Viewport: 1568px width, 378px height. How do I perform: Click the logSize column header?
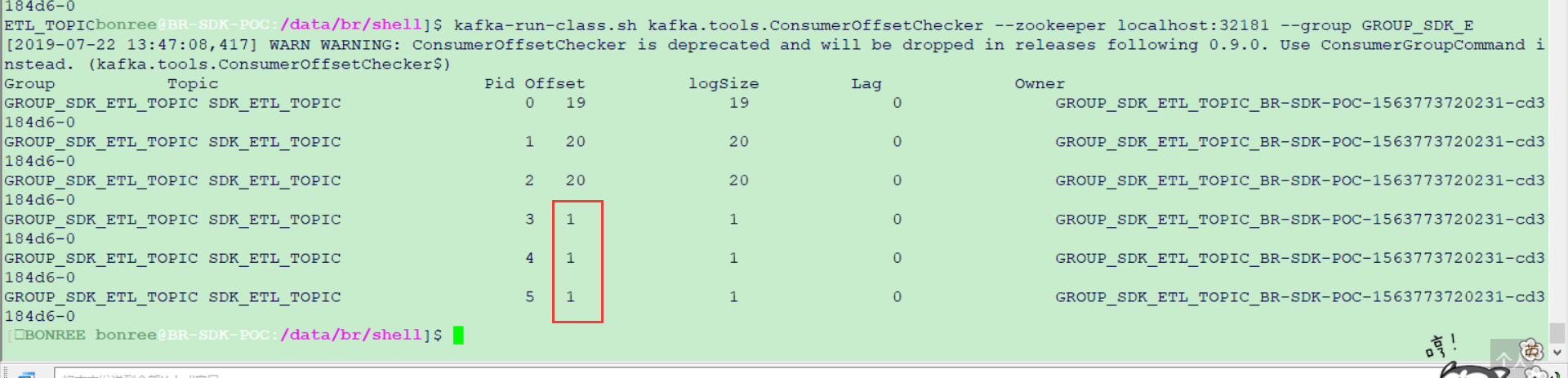pyautogui.click(x=724, y=84)
